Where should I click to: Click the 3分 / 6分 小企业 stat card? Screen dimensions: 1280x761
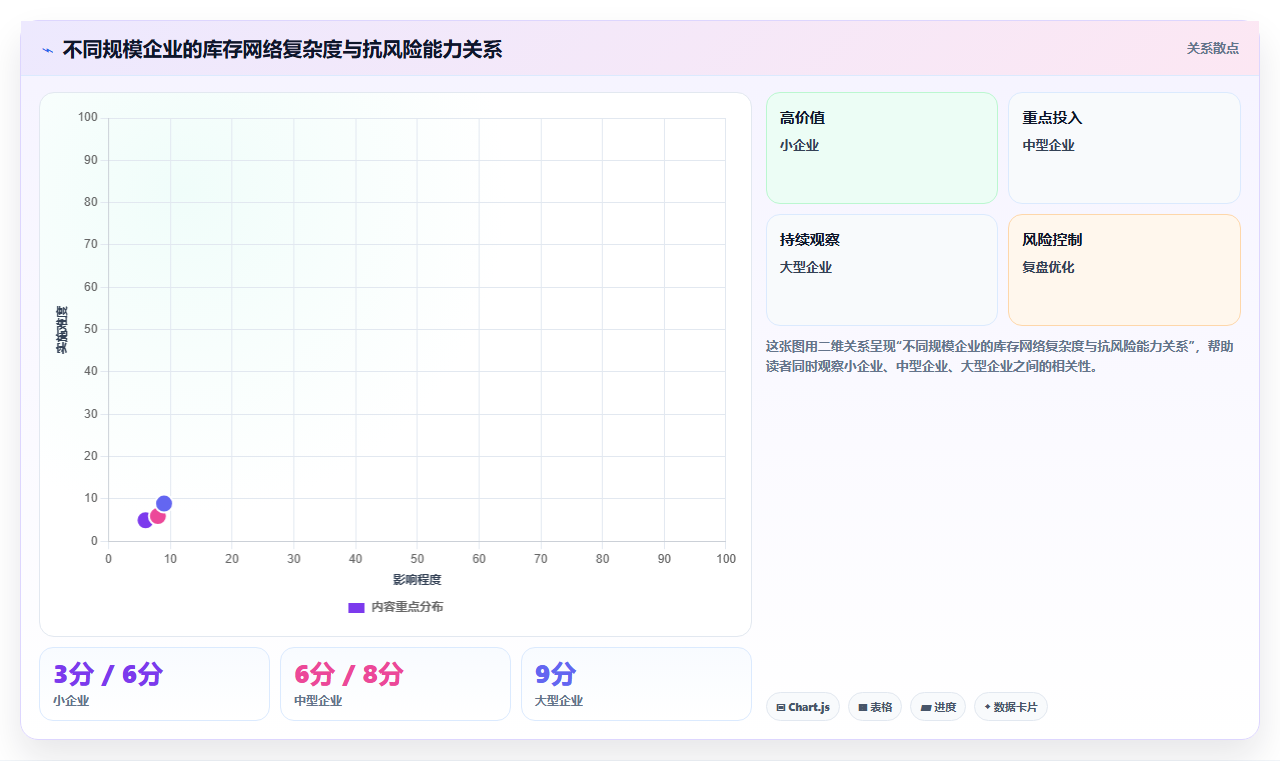(x=154, y=684)
